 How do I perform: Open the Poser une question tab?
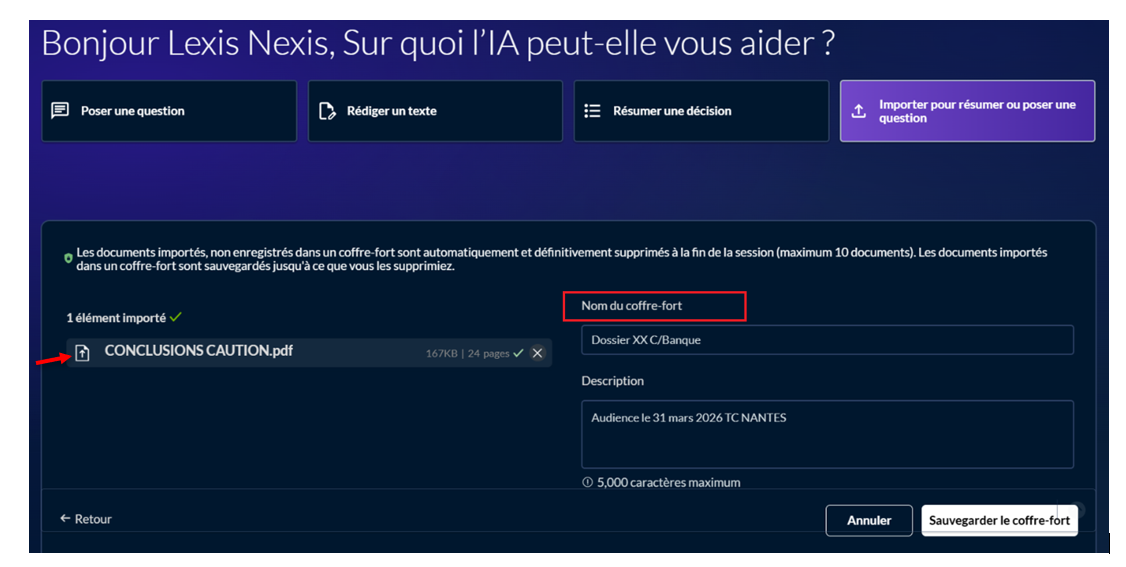169,111
